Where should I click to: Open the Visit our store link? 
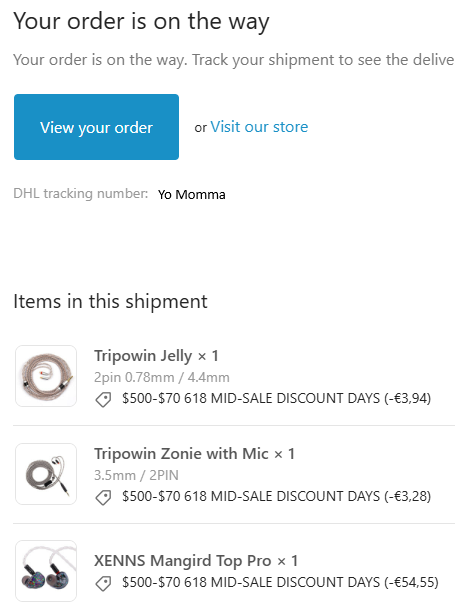(x=259, y=127)
